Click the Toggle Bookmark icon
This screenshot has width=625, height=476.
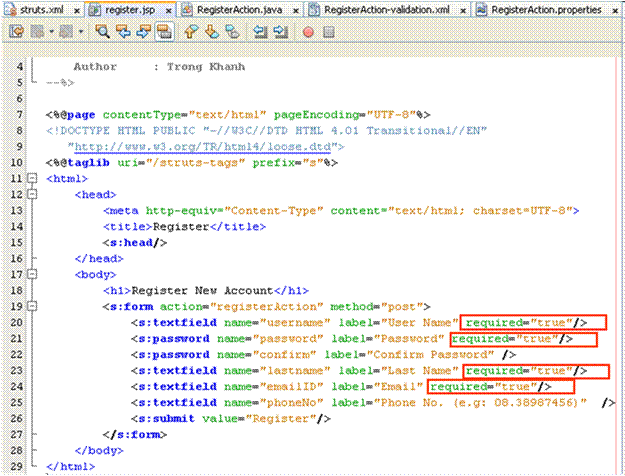pyautogui.click(x=232, y=31)
